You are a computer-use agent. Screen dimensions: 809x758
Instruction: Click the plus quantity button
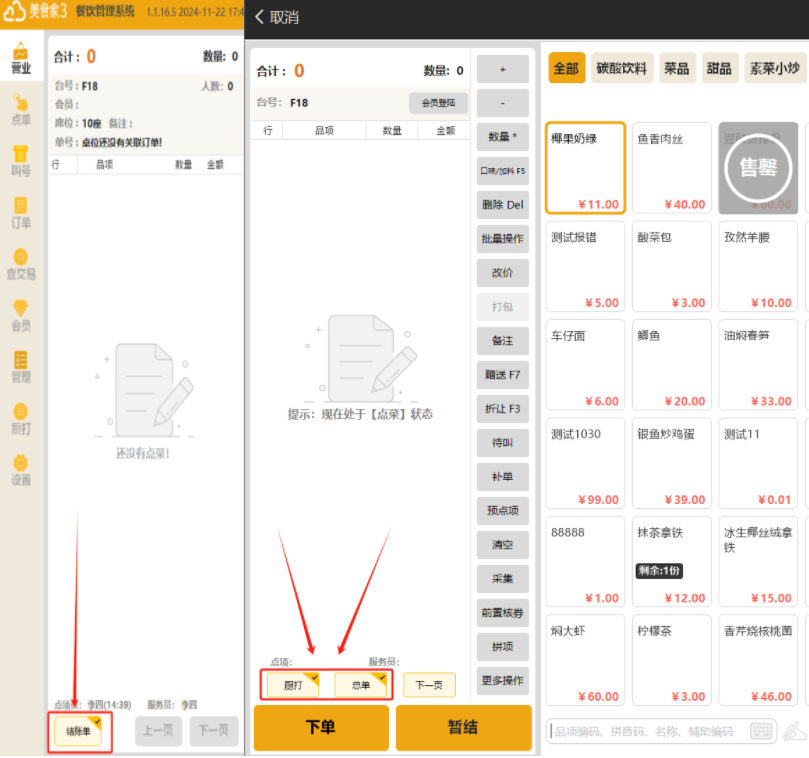[x=503, y=69]
